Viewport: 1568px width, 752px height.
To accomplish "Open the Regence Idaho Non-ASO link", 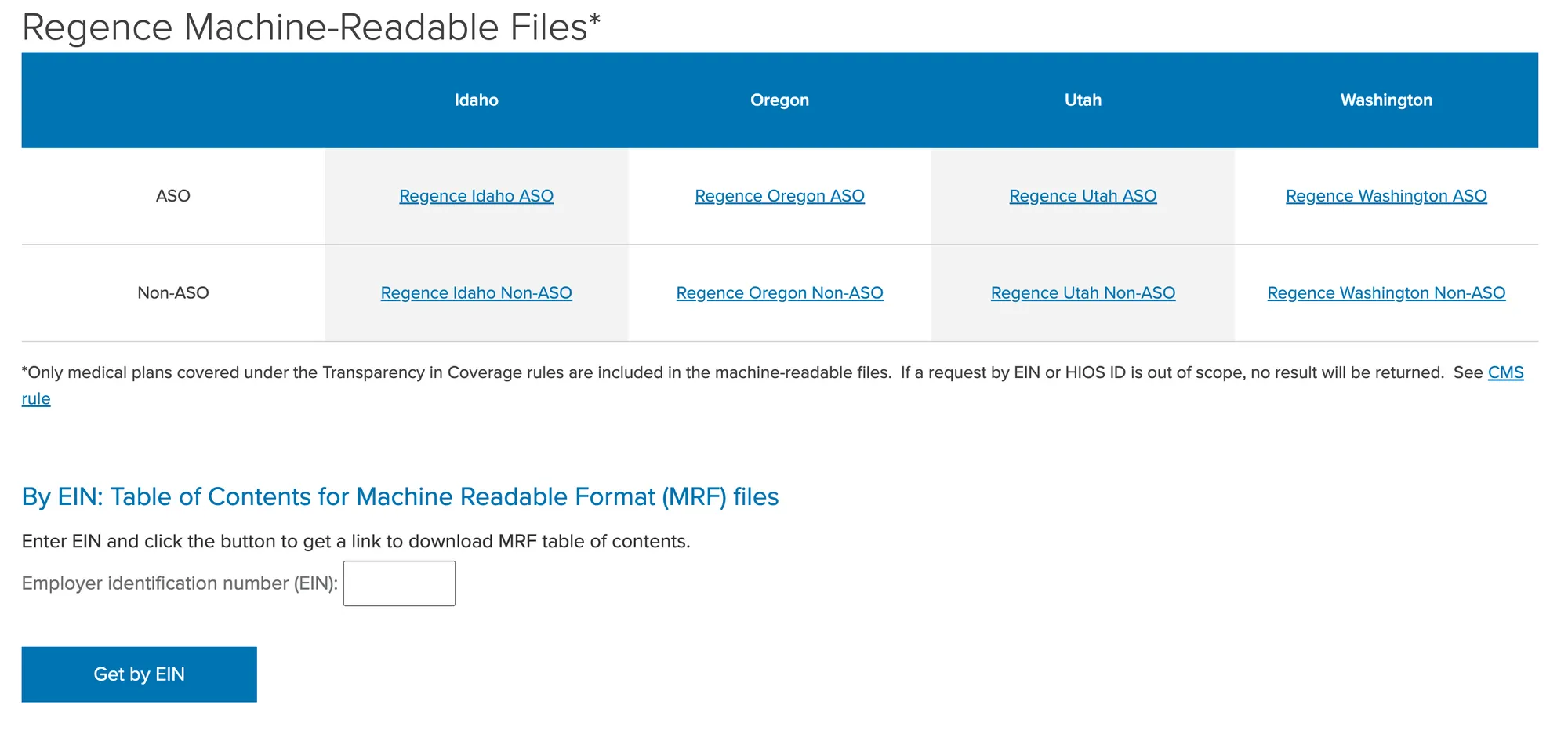I will click(x=476, y=293).
